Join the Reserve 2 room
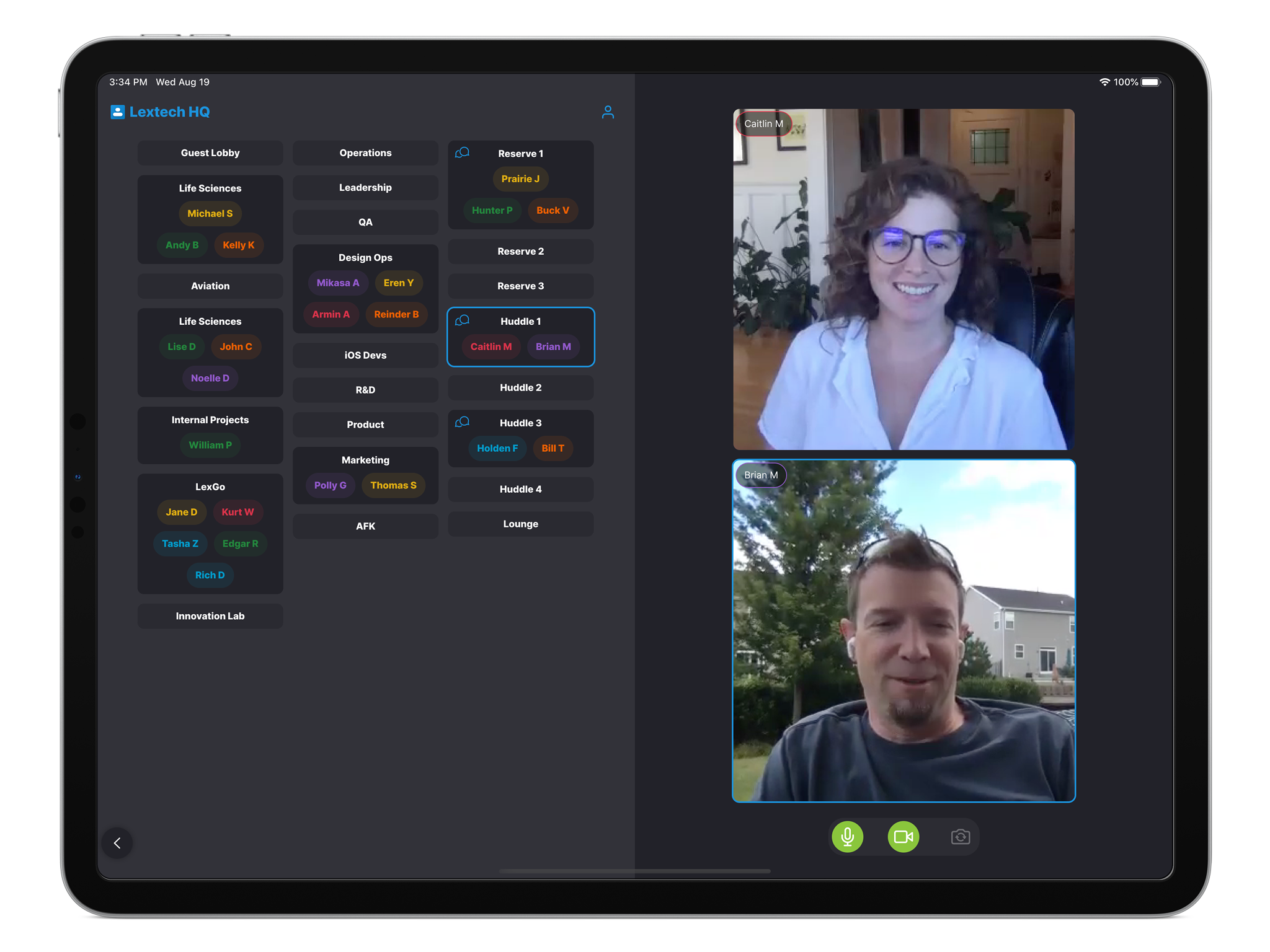The width and height of the screenshot is (1270, 952). [x=521, y=252]
